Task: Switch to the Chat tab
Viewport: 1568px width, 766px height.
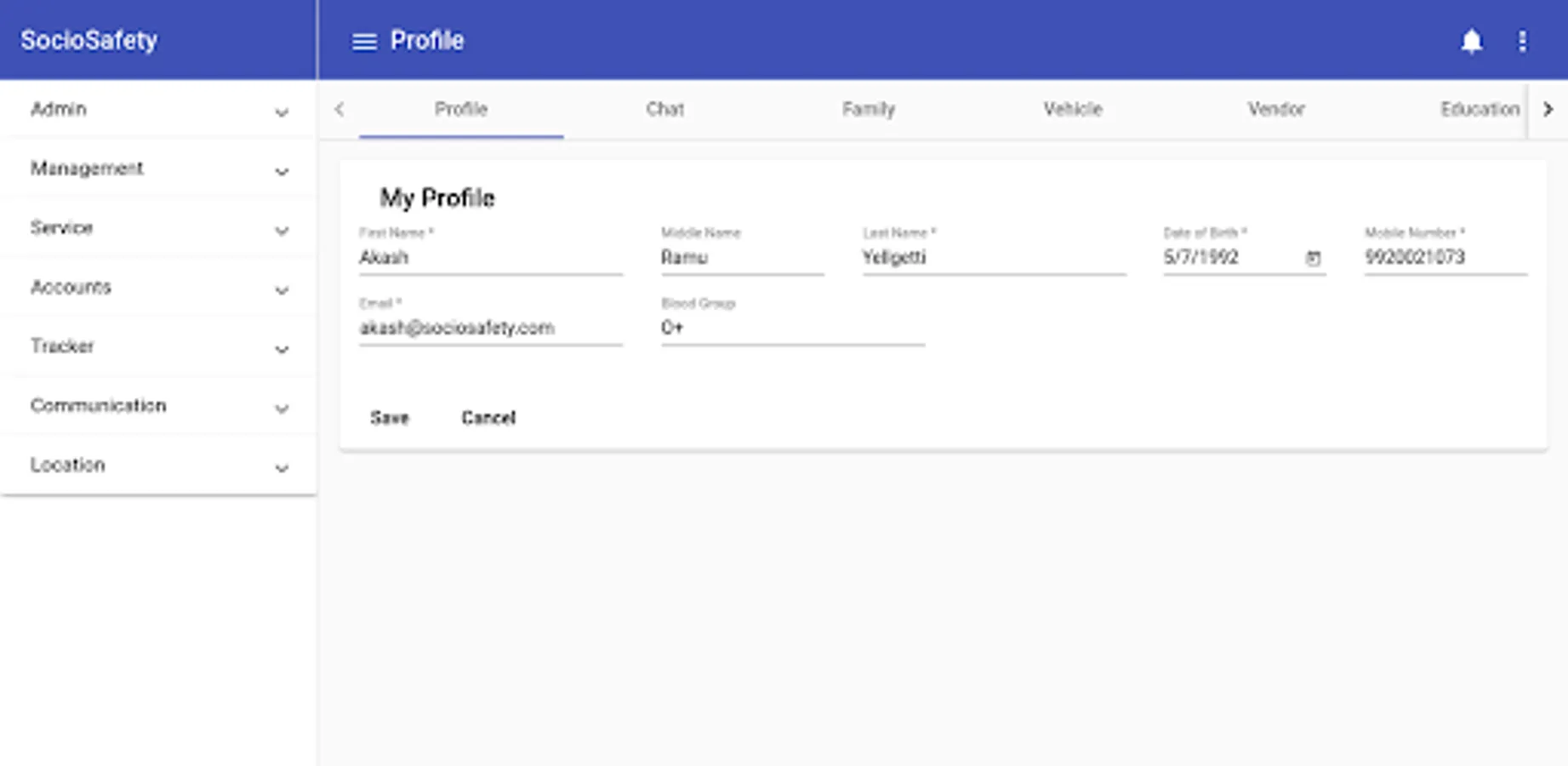Action: [x=664, y=109]
